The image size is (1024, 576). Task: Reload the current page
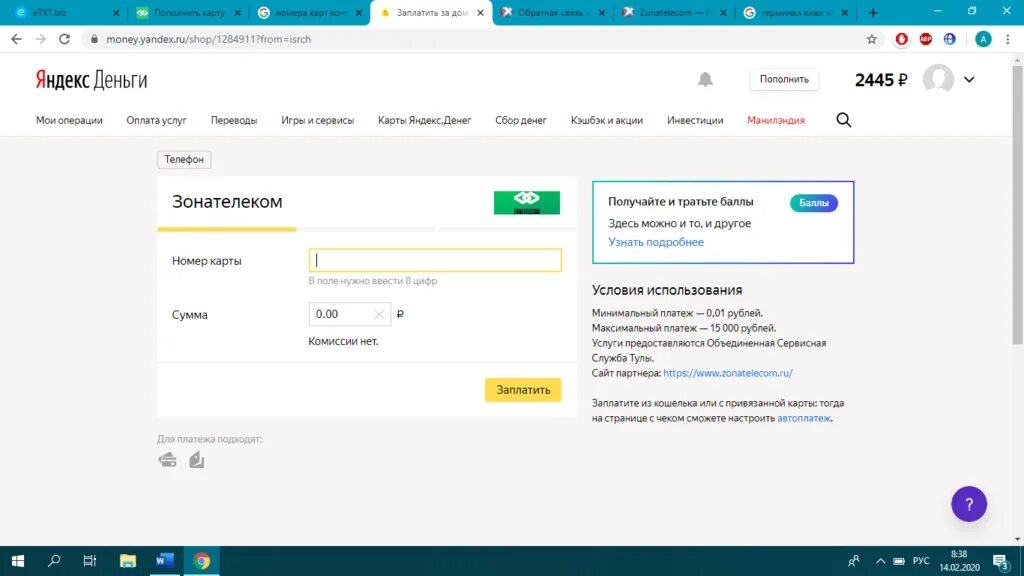tap(64, 39)
